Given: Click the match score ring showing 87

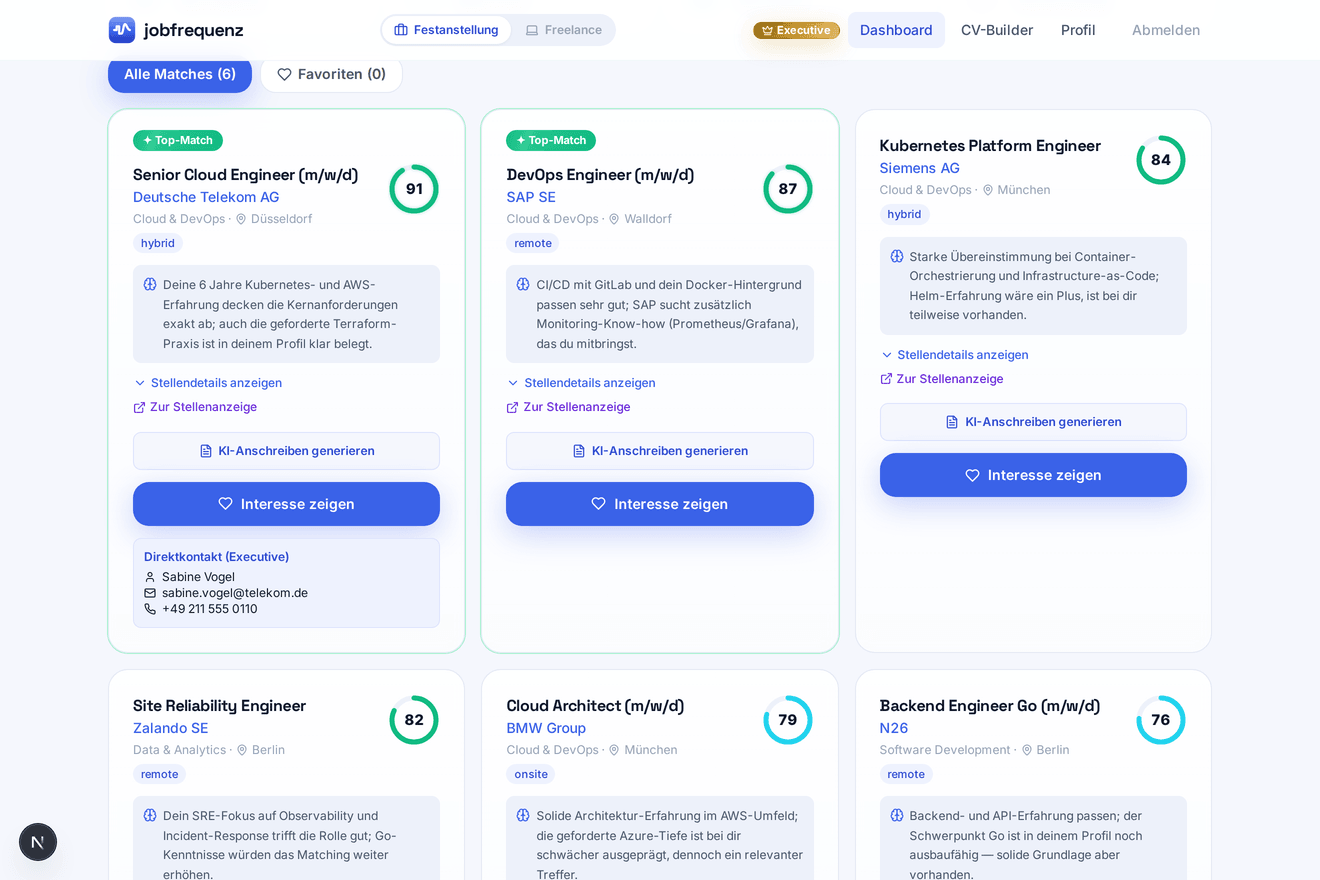Looking at the screenshot, I should [788, 189].
